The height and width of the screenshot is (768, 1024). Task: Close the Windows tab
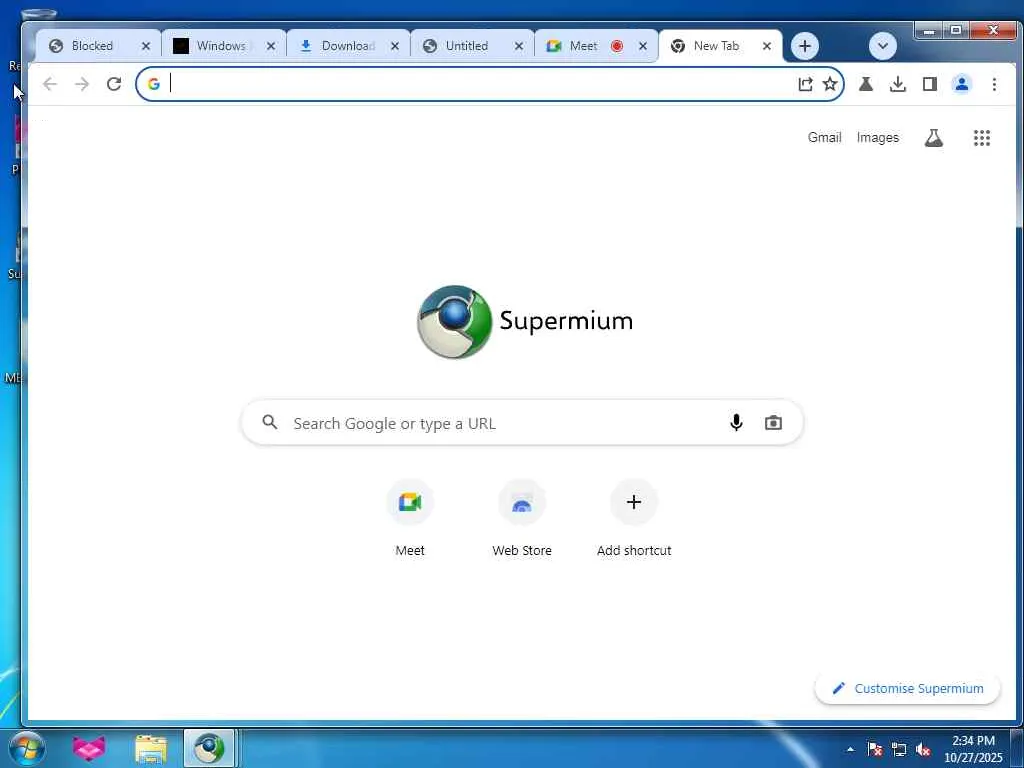(271, 46)
